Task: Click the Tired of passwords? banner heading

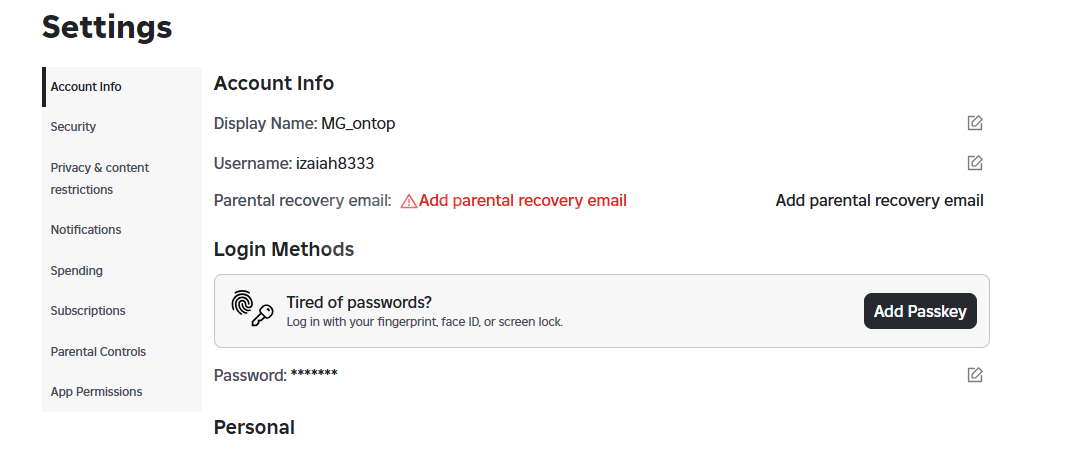Action: 359,302
